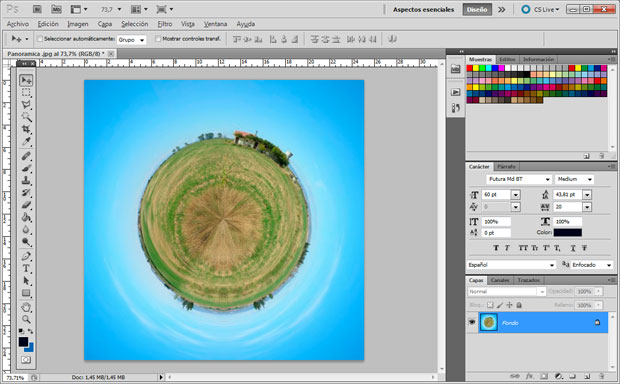Select the Spot Healing Brush tool
Viewport: 620px width, 384px height.
coord(26,156)
